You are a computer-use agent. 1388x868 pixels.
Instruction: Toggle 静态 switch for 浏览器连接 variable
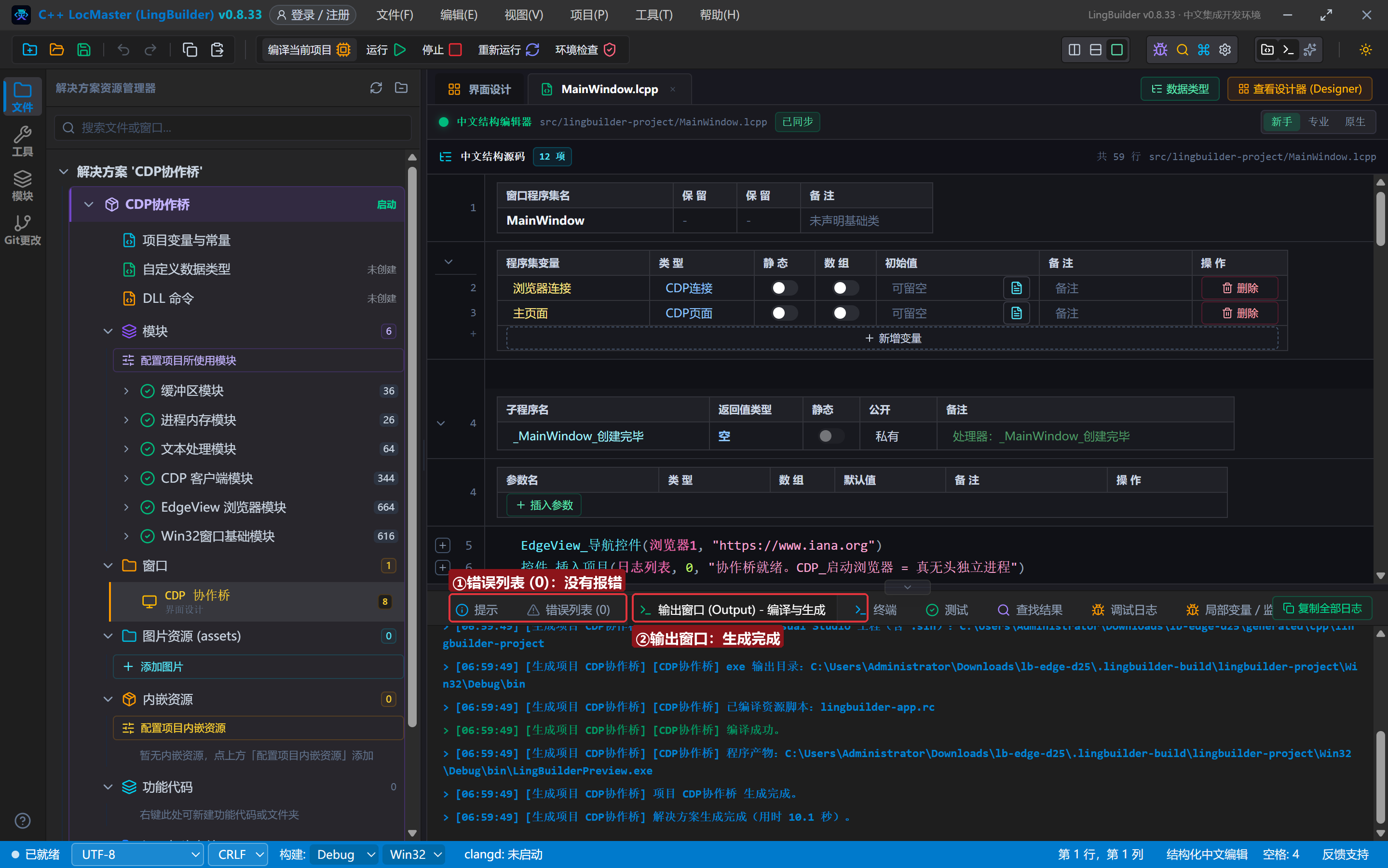point(784,287)
